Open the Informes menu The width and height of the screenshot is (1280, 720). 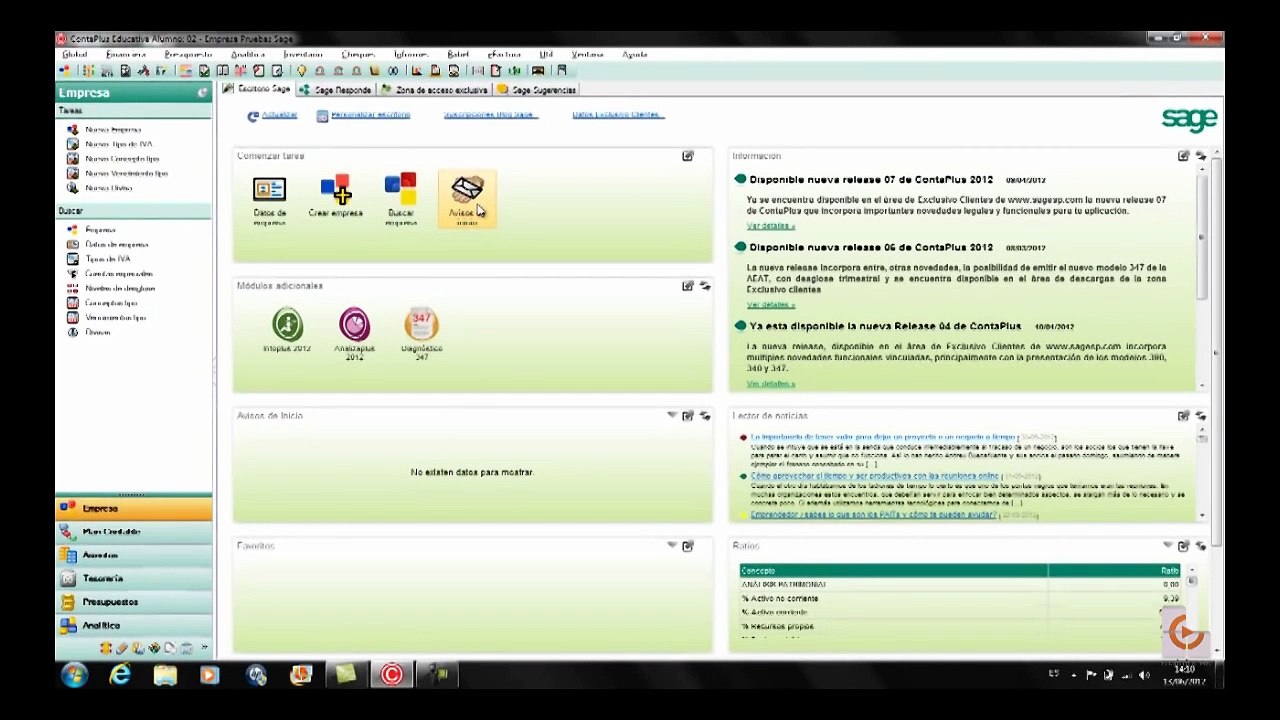(410, 54)
